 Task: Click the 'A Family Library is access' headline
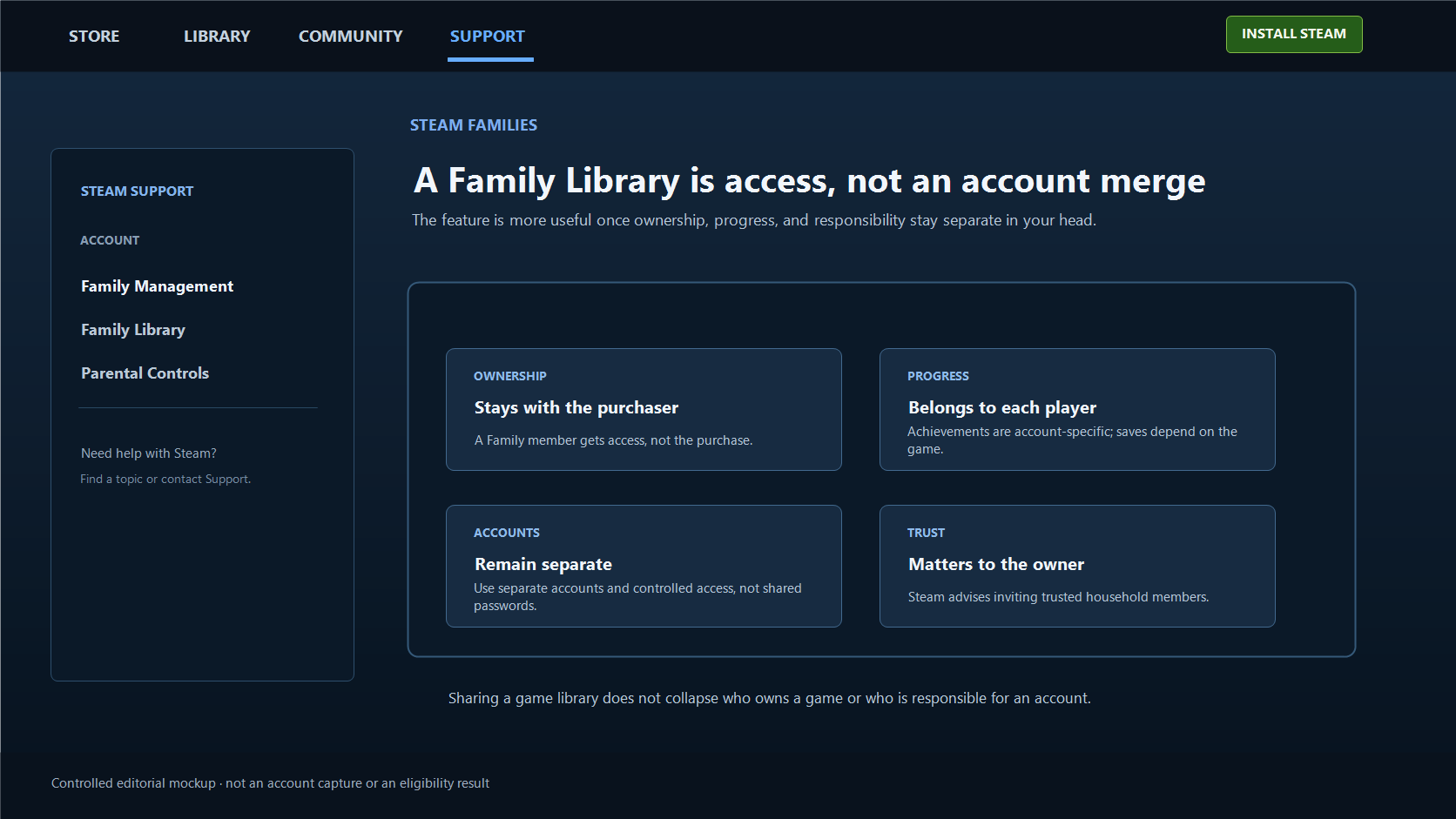click(809, 181)
